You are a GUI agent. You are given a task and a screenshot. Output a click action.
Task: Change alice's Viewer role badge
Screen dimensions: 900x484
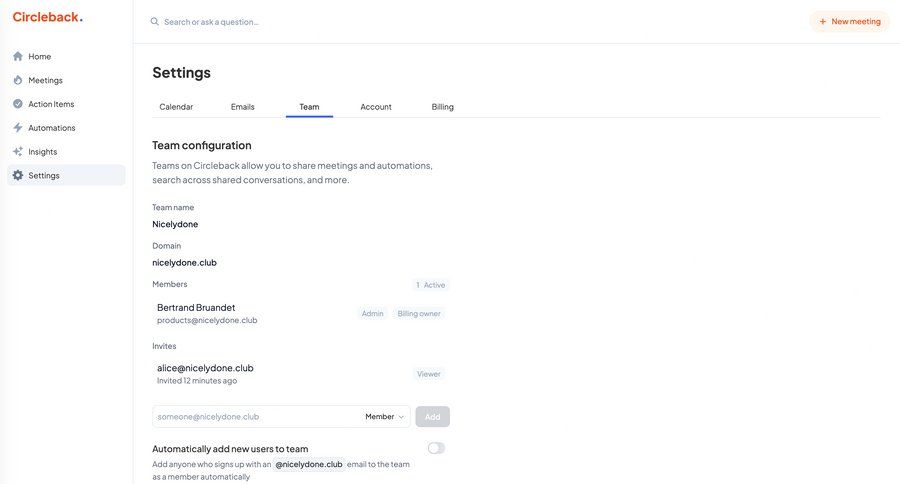click(429, 374)
